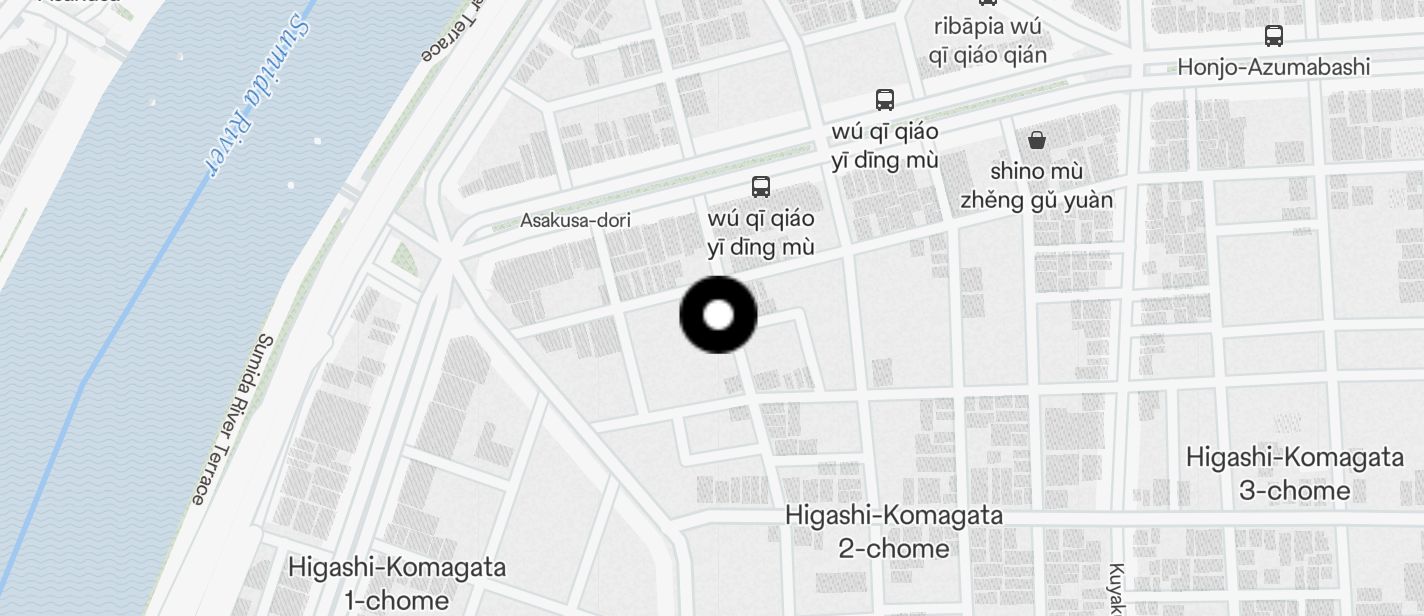
Task: Click wú qī qiáo label directly above location marker
Action: [761, 232]
